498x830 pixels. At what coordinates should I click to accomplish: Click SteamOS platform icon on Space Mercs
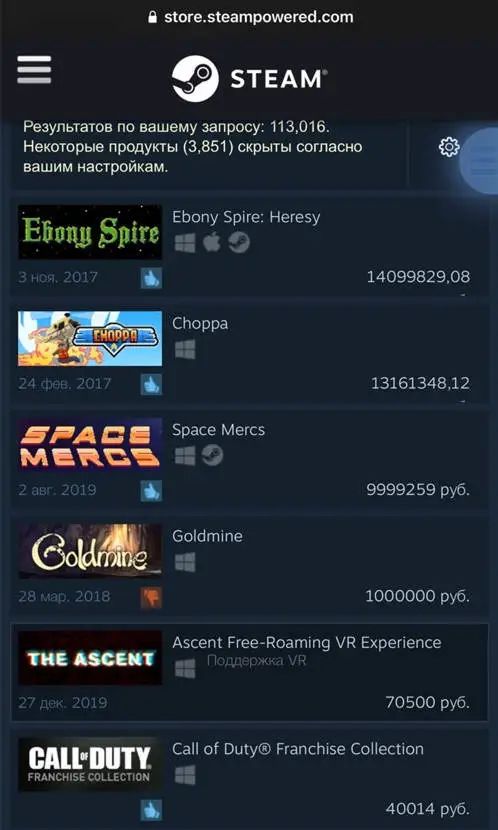(x=212, y=455)
